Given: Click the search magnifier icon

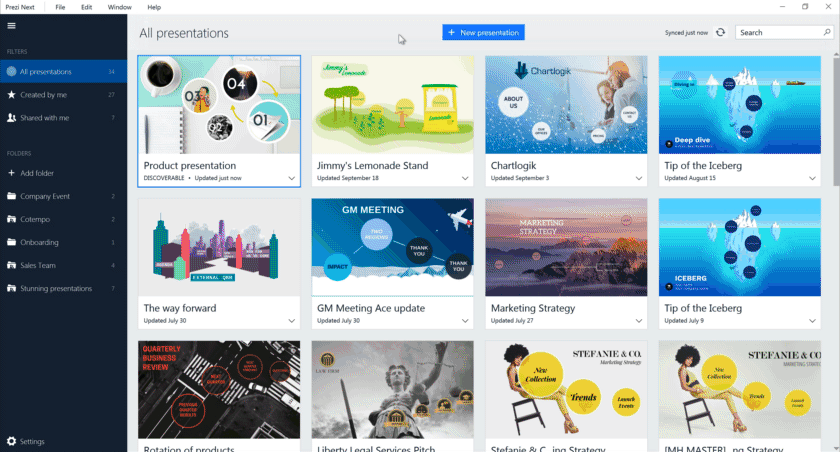Looking at the screenshot, I should [826, 33].
